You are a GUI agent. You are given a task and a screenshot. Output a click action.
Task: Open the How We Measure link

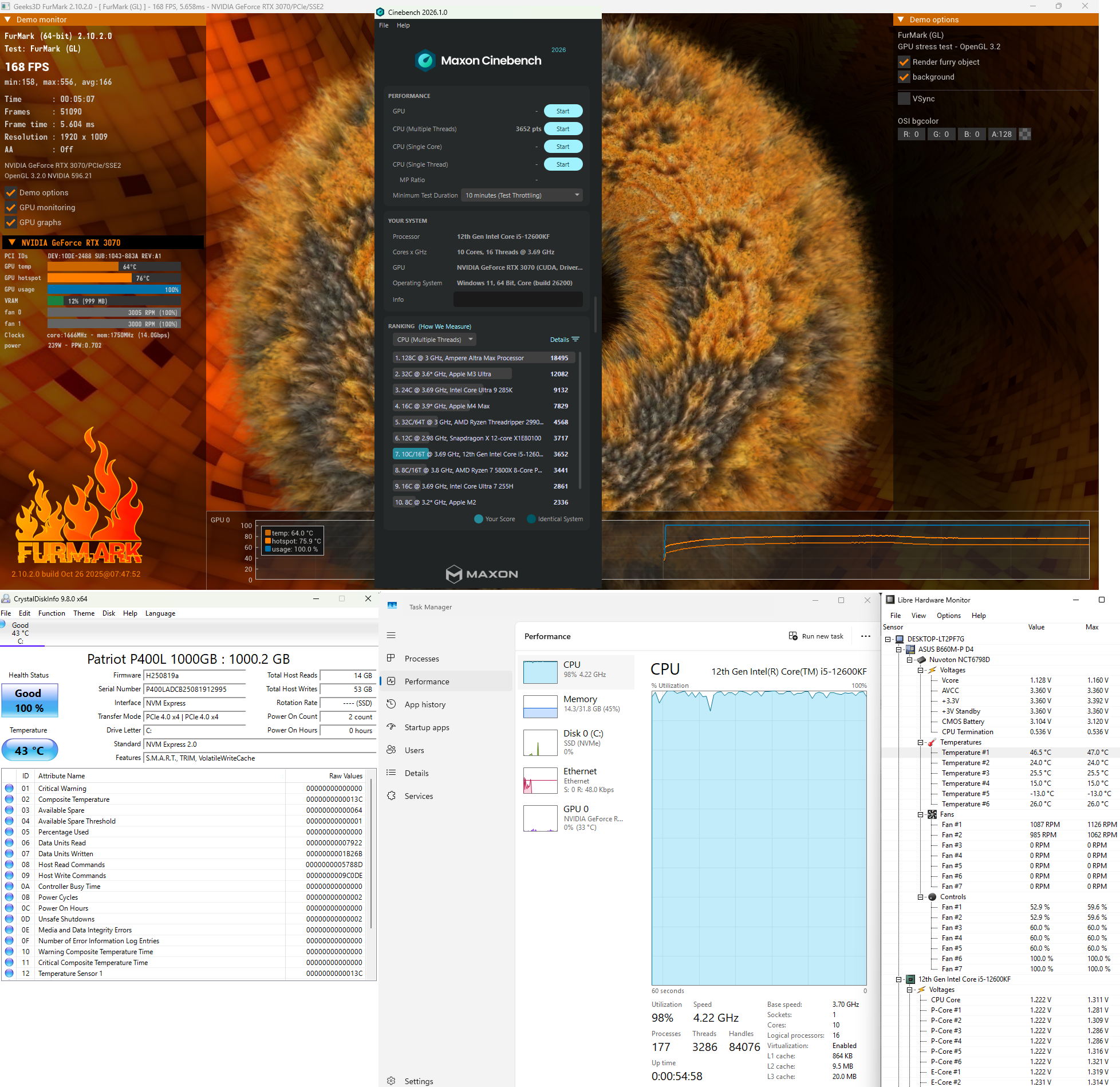tap(445, 326)
